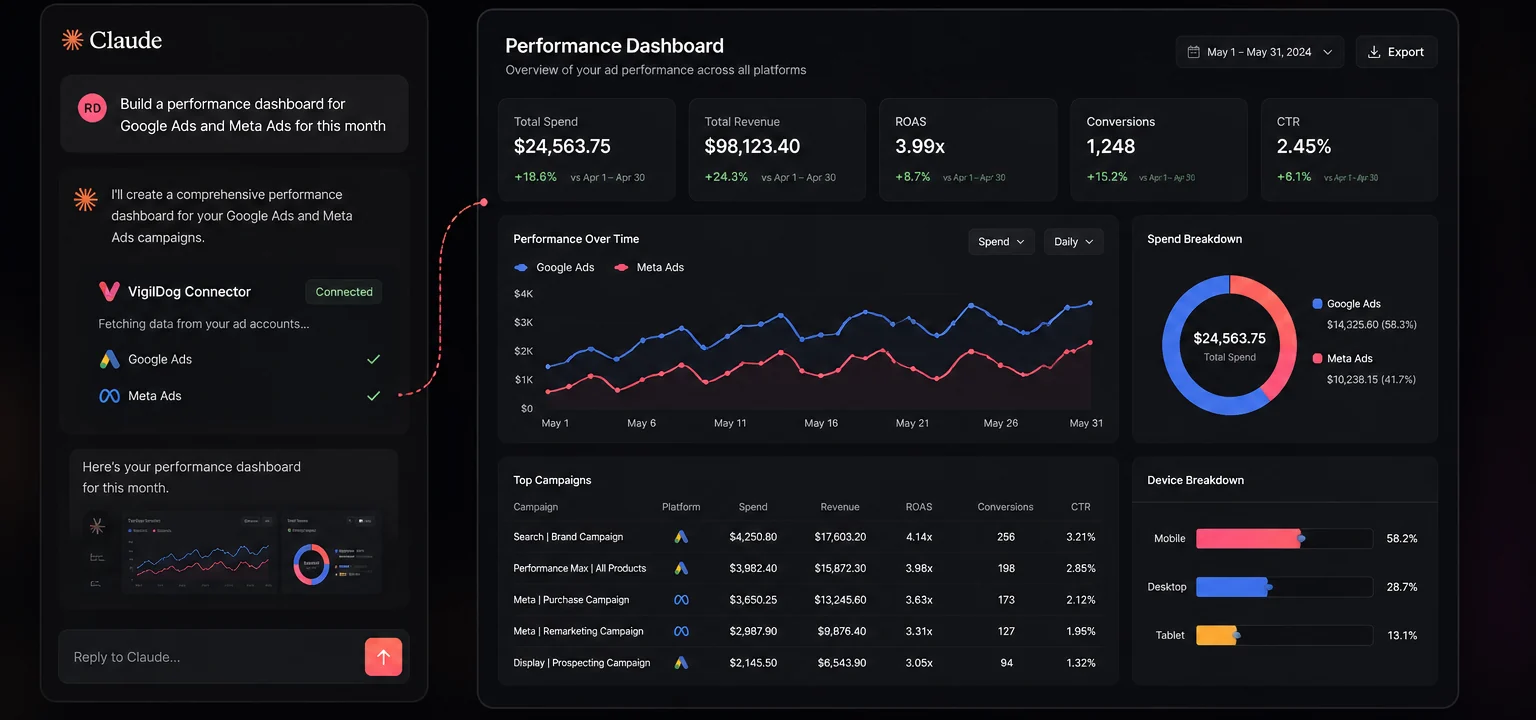Click platform icon for Search Brand Campaign
The image size is (1536, 720).
point(681,537)
